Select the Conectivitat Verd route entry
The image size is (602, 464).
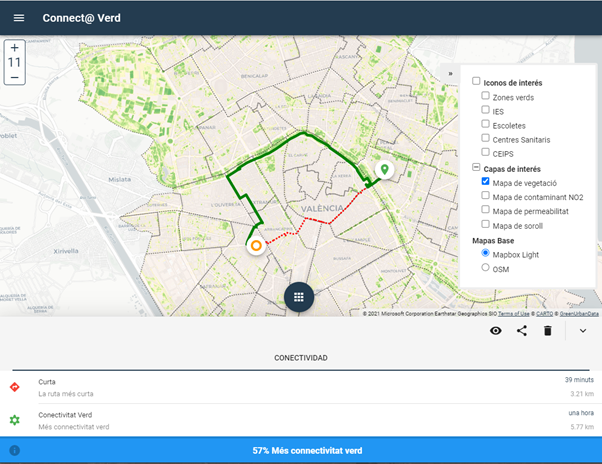[300, 420]
